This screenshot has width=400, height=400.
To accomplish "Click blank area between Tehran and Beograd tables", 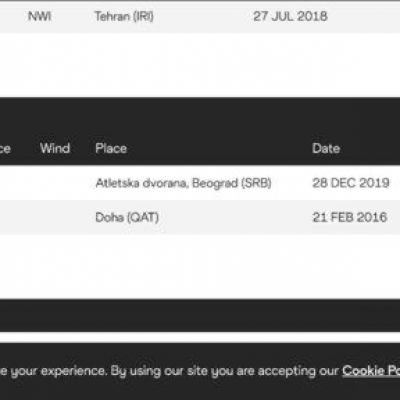I will (200, 65).
